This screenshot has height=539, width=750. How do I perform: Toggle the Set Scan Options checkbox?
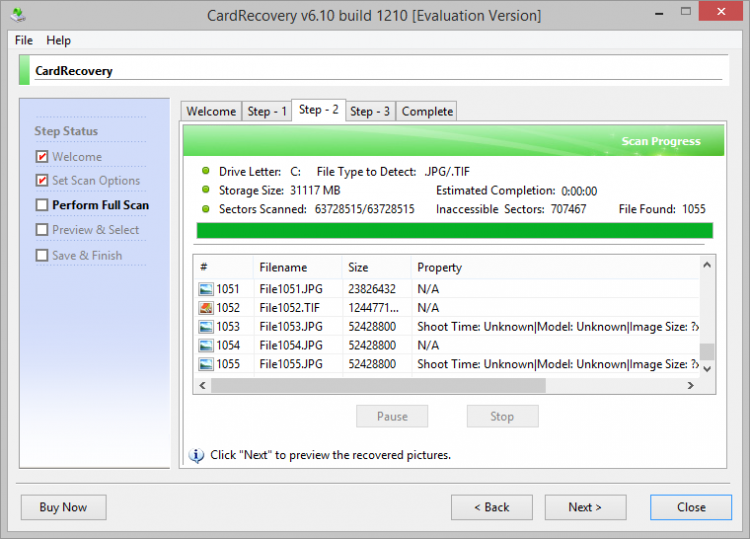(42, 180)
